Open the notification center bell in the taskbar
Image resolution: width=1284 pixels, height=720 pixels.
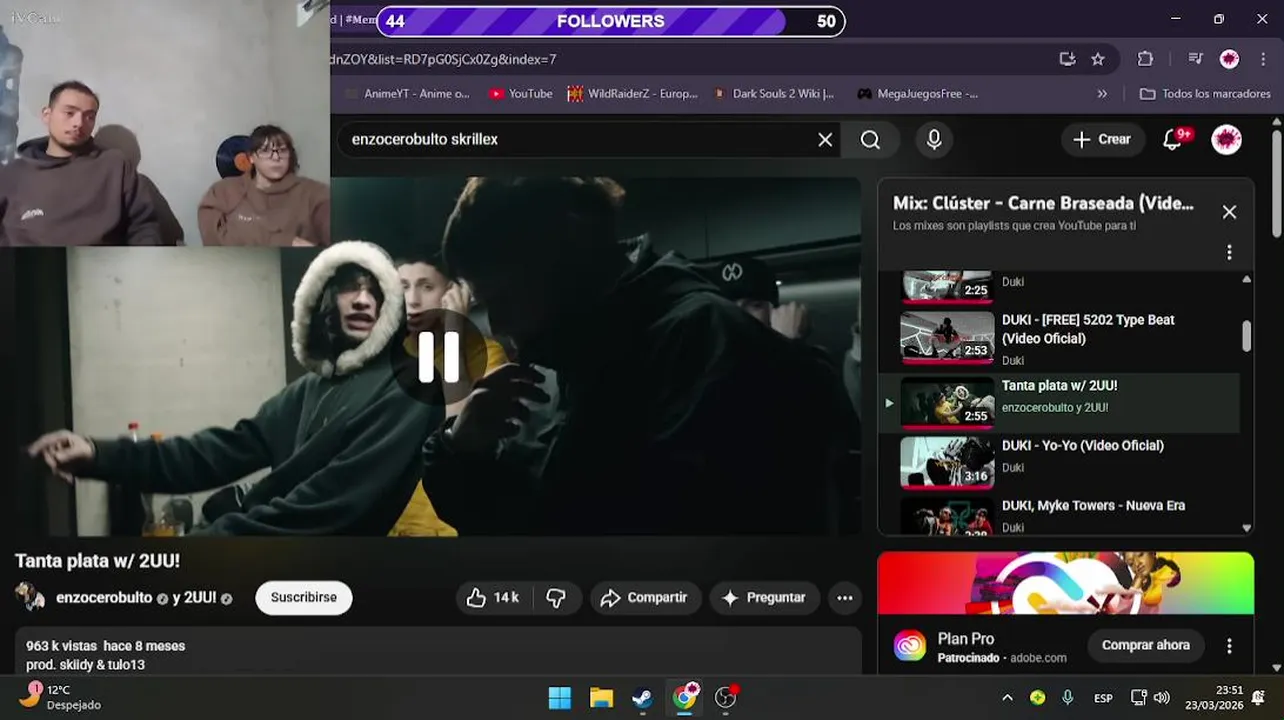coord(1259,698)
